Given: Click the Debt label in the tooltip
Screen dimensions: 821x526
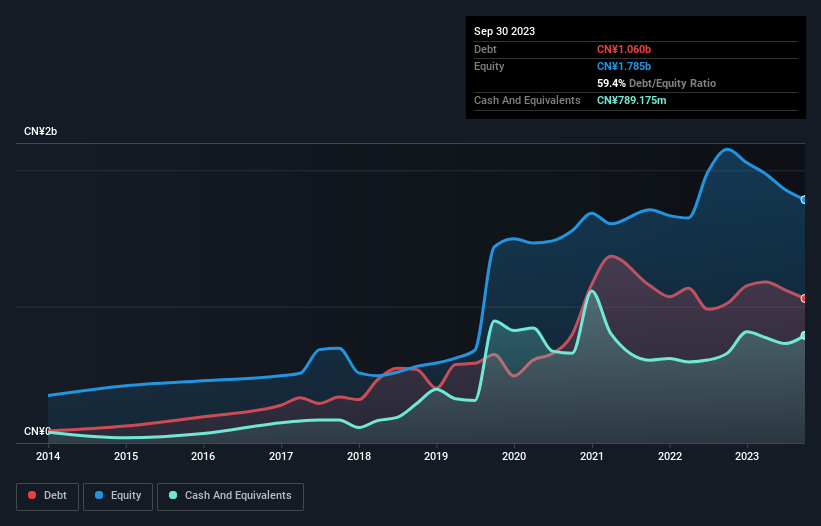Looking at the screenshot, I should click(485, 49).
